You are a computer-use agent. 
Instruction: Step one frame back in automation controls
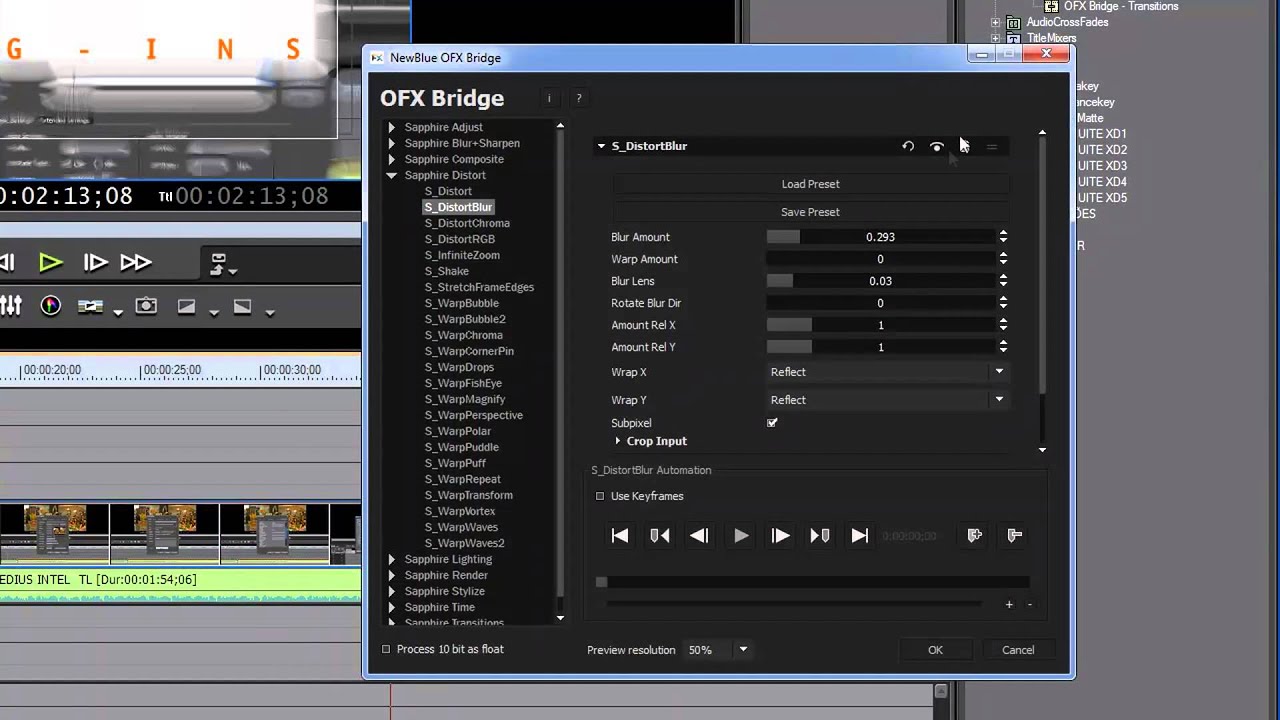[x=700, y=536]
